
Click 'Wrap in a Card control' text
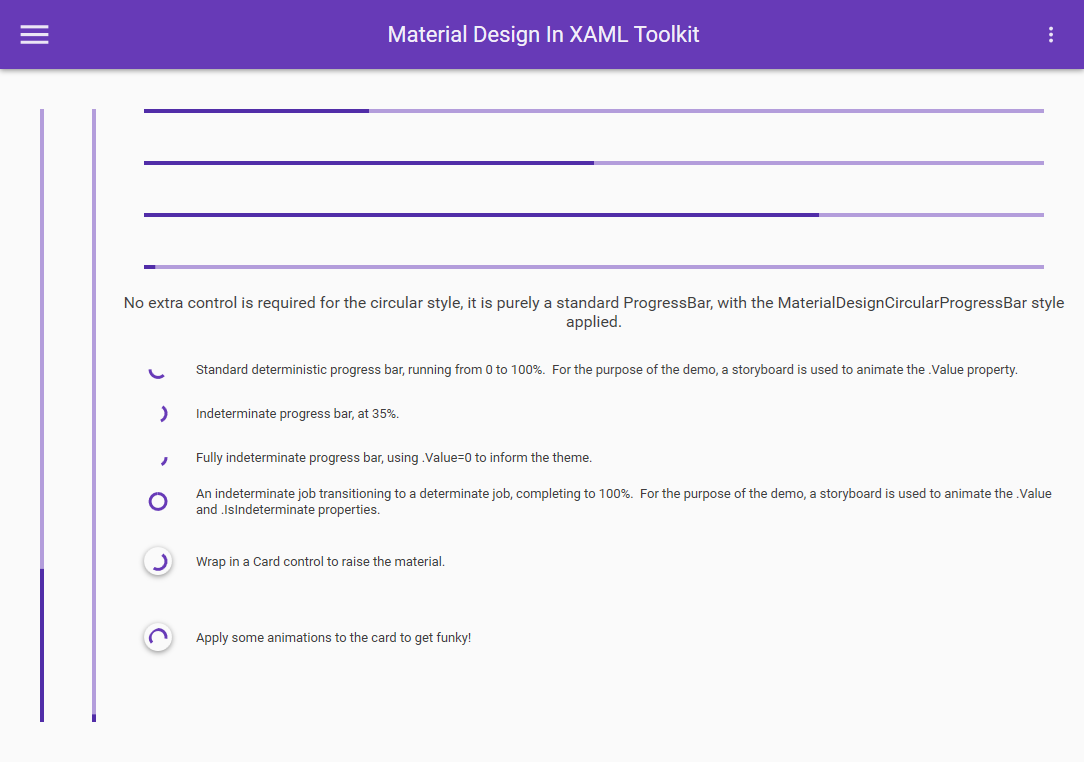pyautogui.click(x=320, y=561)
